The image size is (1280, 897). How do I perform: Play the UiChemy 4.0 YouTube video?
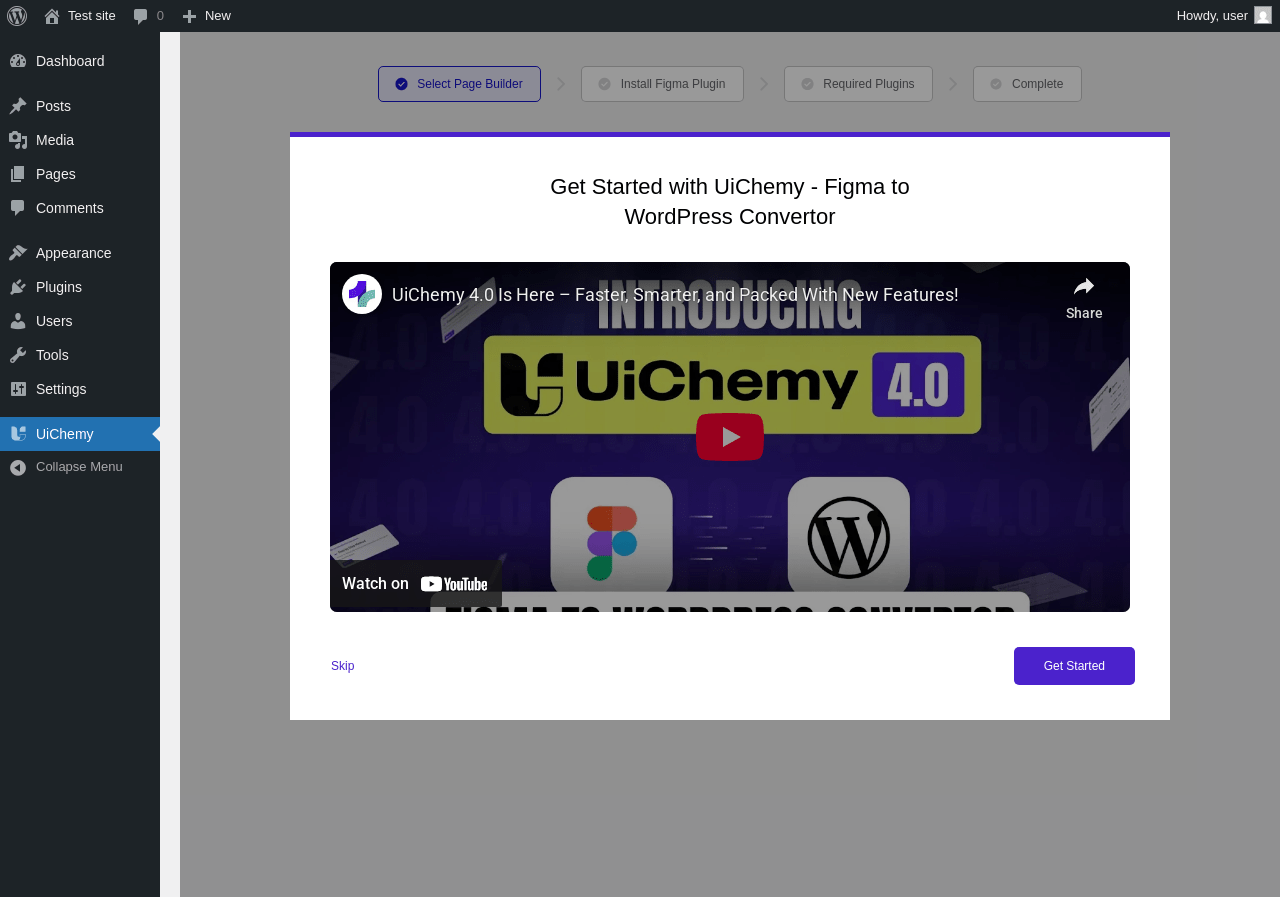(x=730, y=437)
